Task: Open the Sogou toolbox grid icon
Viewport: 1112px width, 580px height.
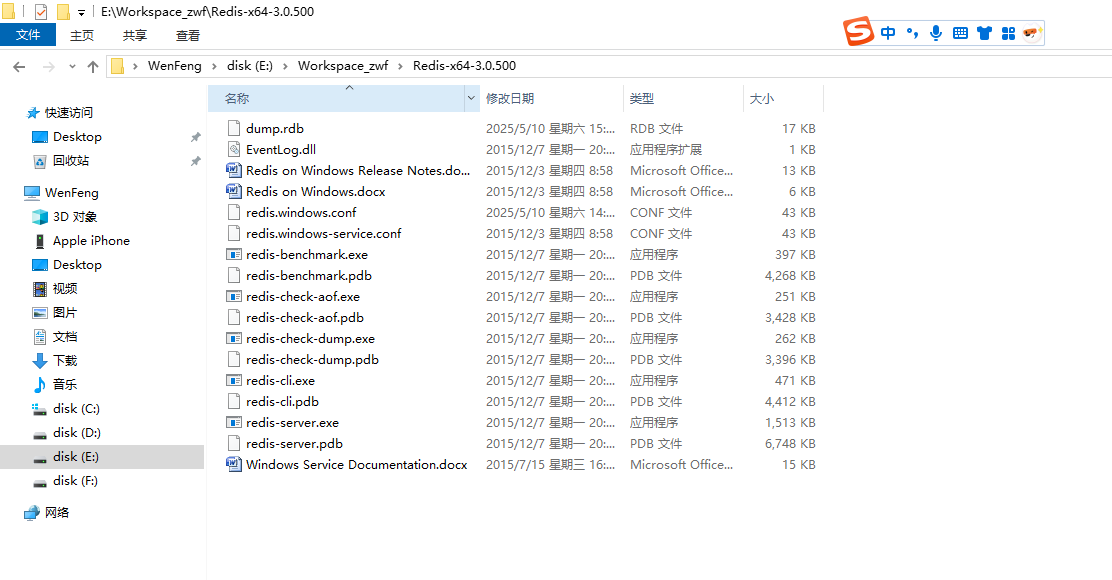Action: coord(1008,33)
